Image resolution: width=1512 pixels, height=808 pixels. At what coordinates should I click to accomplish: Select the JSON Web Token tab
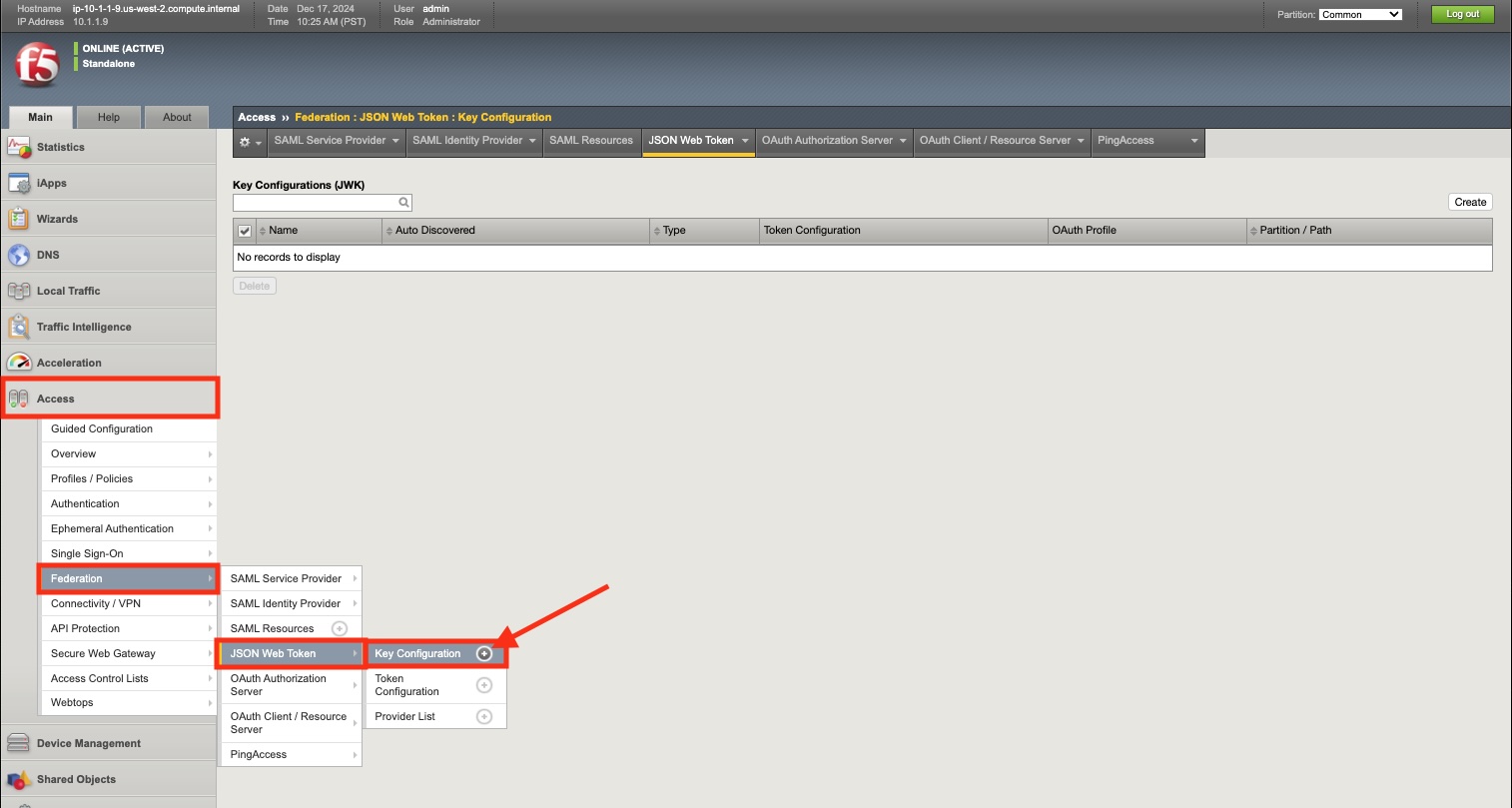(698, 141)
